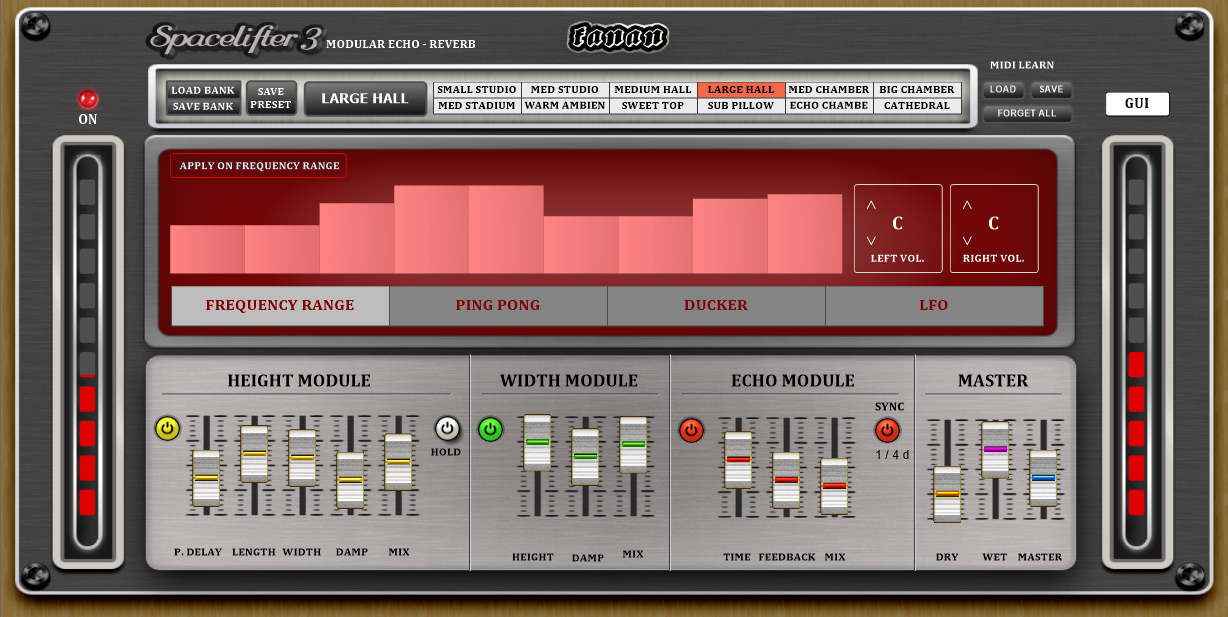Select the Sub Pillow preset

(x=741, y=106)
